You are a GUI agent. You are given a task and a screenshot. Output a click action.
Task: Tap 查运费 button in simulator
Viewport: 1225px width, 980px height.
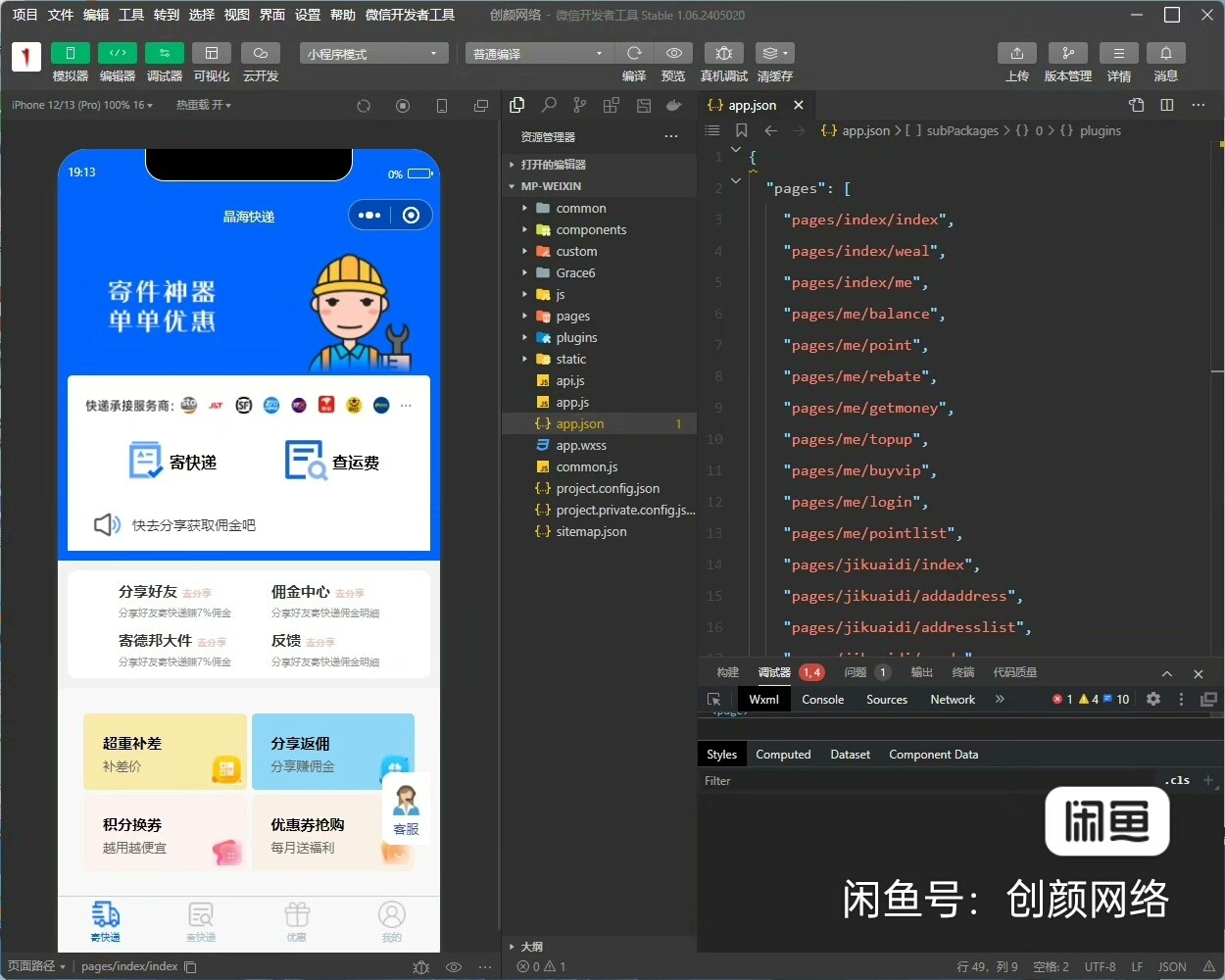pyautogui.click(x=332, y=461)
